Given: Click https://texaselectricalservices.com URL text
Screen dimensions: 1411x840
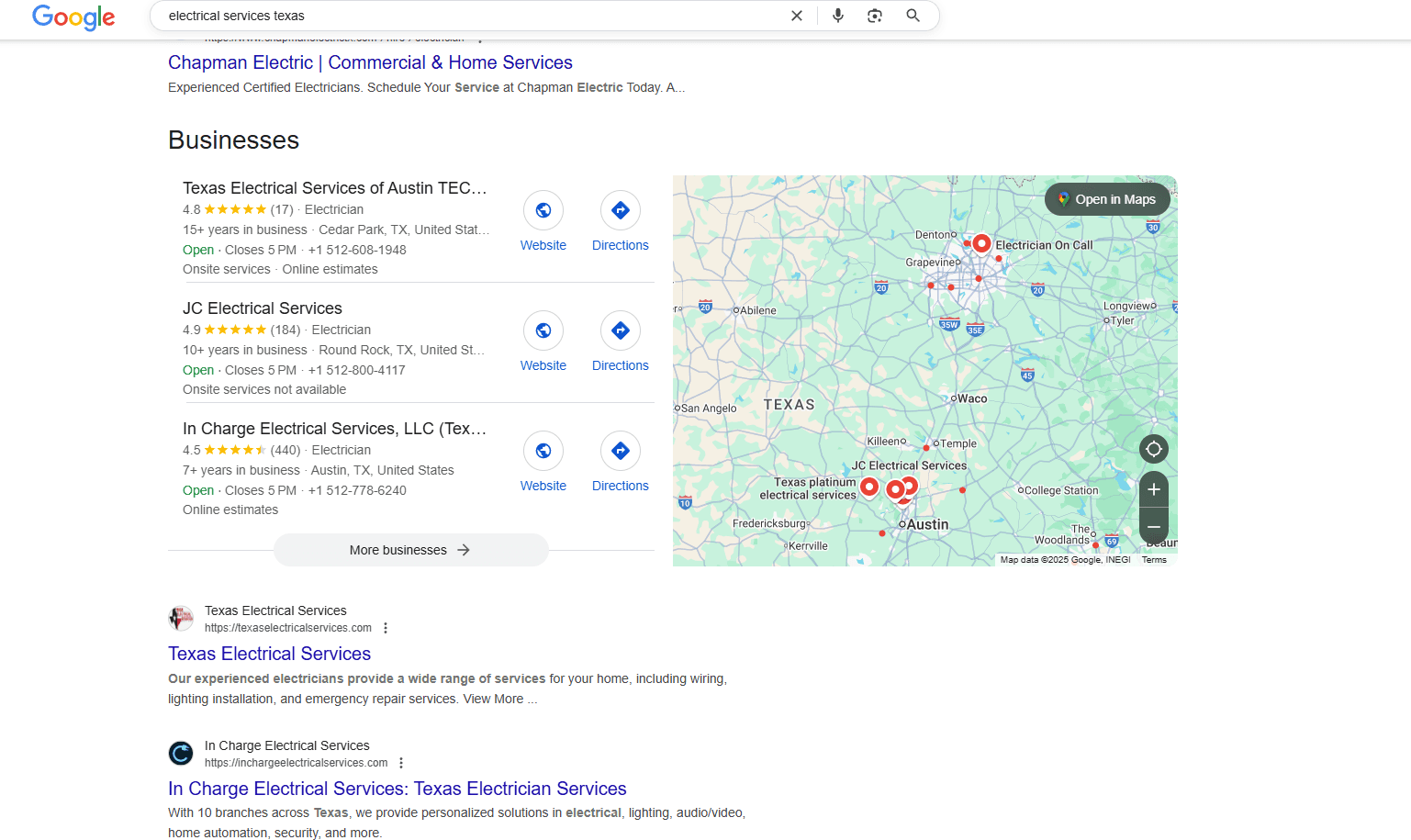Looking at the screenshot, I should [x=288, y=628].
